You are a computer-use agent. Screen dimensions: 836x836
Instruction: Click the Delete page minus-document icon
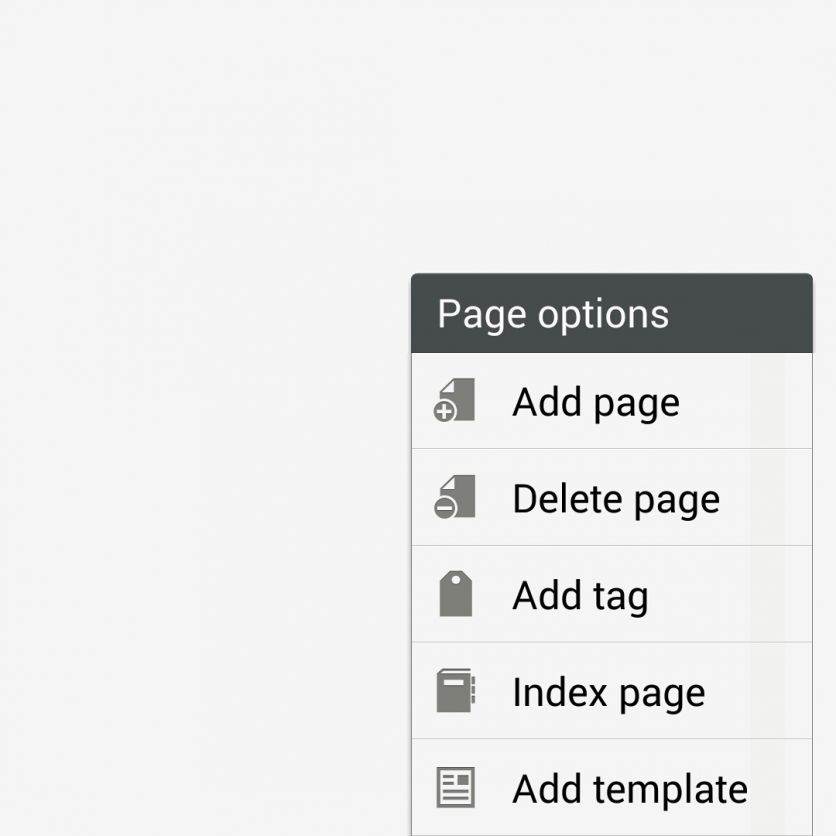455,498
